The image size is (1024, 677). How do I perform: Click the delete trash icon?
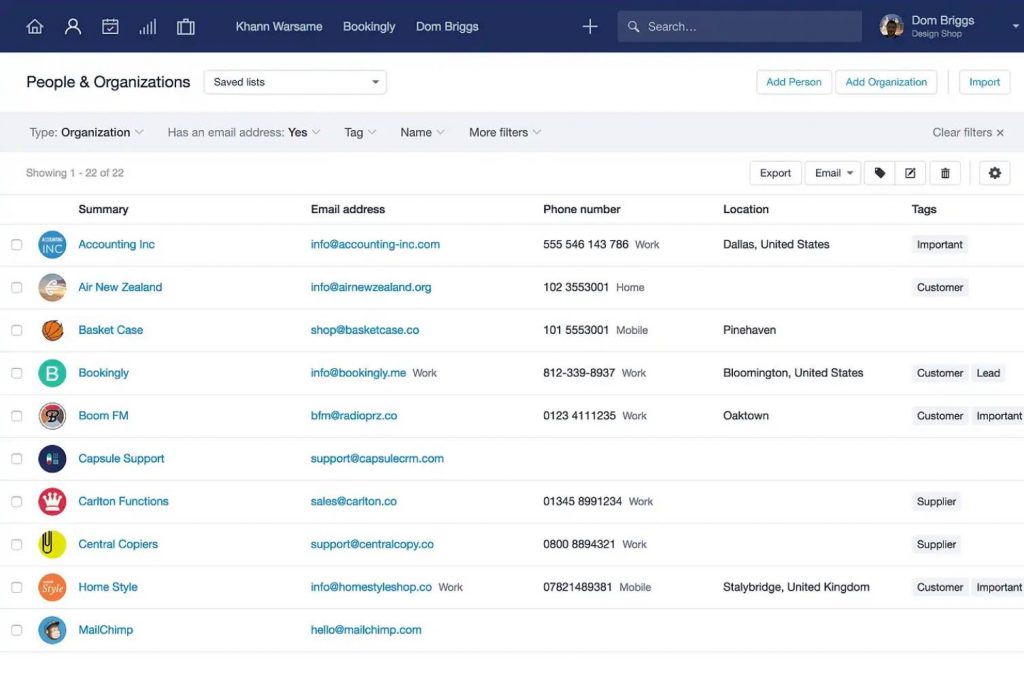944,172
